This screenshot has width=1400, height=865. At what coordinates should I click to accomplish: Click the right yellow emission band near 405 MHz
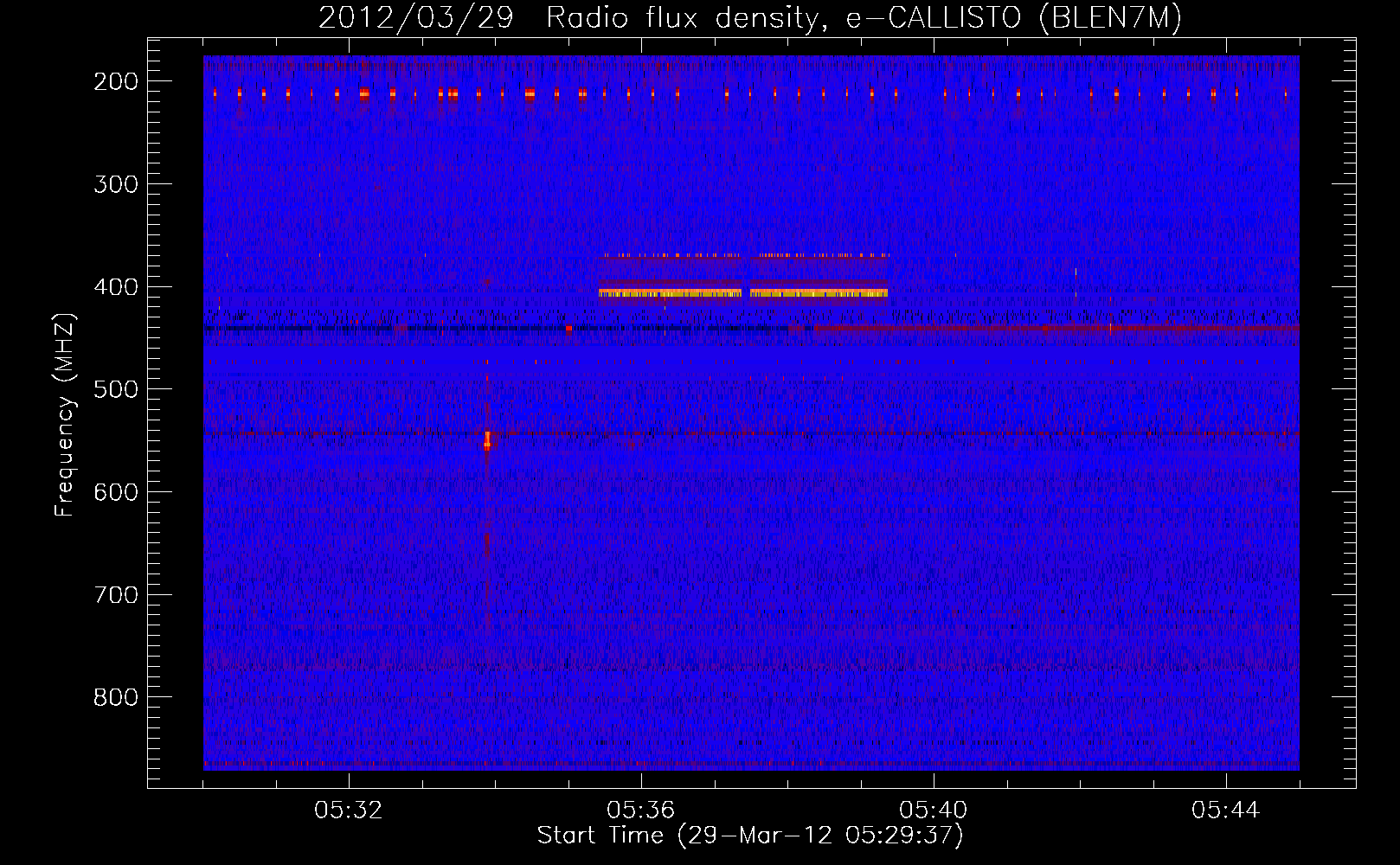819,293
